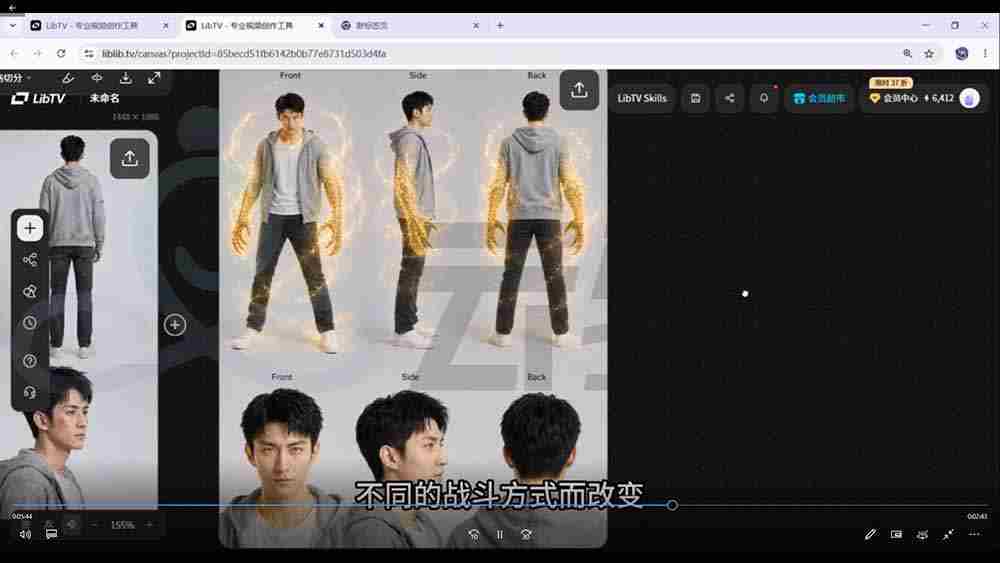Open the 会员中心 membership center button
This screenshot has height=563, width=1000.
click(893, 98)
